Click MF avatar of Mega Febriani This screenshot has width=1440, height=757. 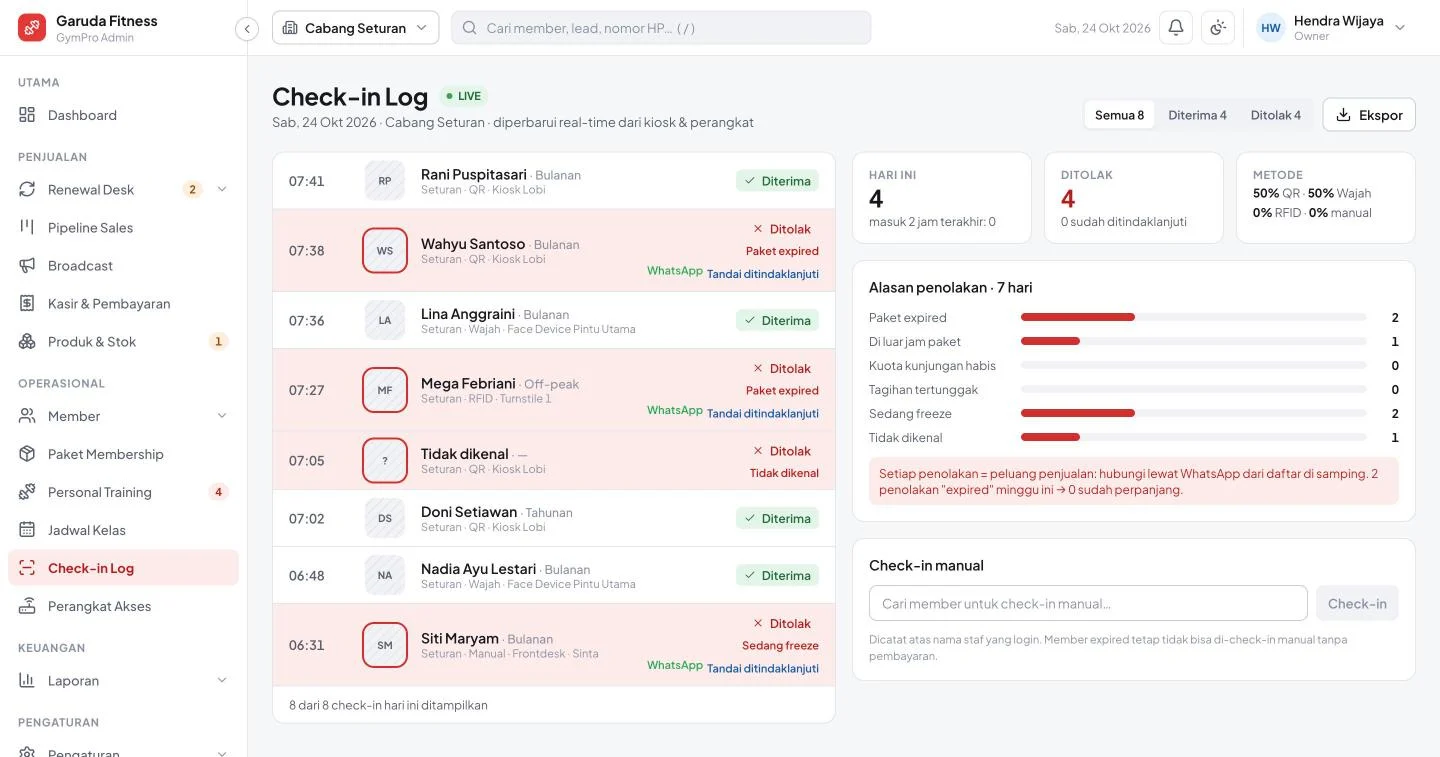point(385,390)
